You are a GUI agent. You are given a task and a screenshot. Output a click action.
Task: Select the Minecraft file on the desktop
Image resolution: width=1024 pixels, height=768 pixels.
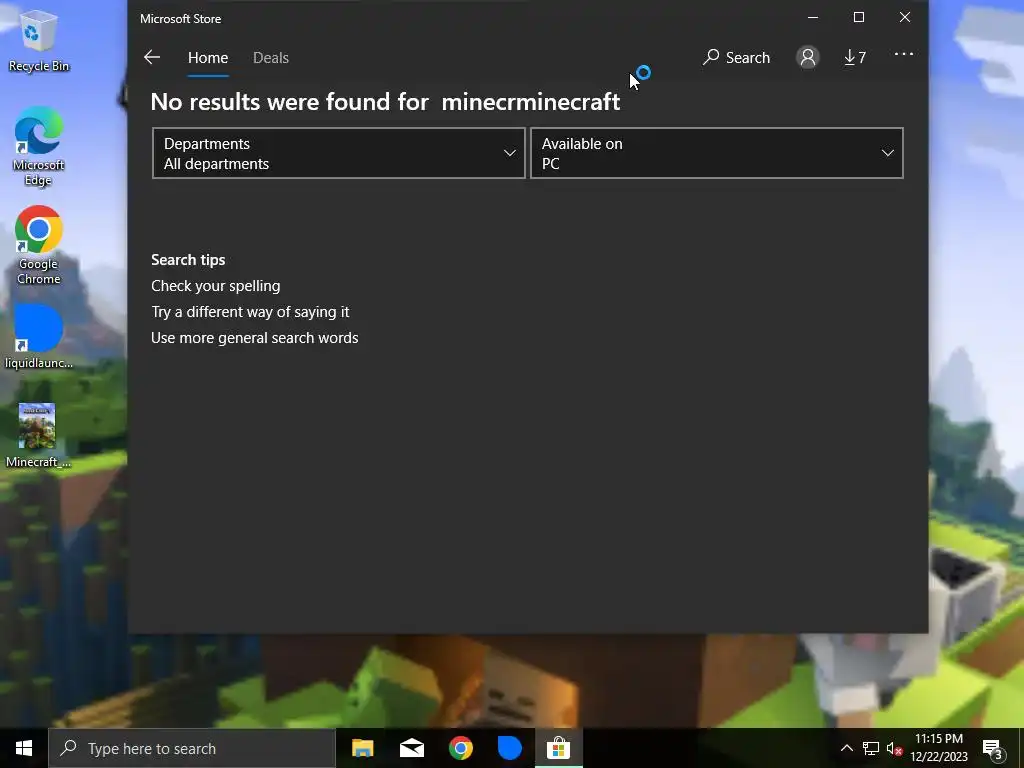38,436
